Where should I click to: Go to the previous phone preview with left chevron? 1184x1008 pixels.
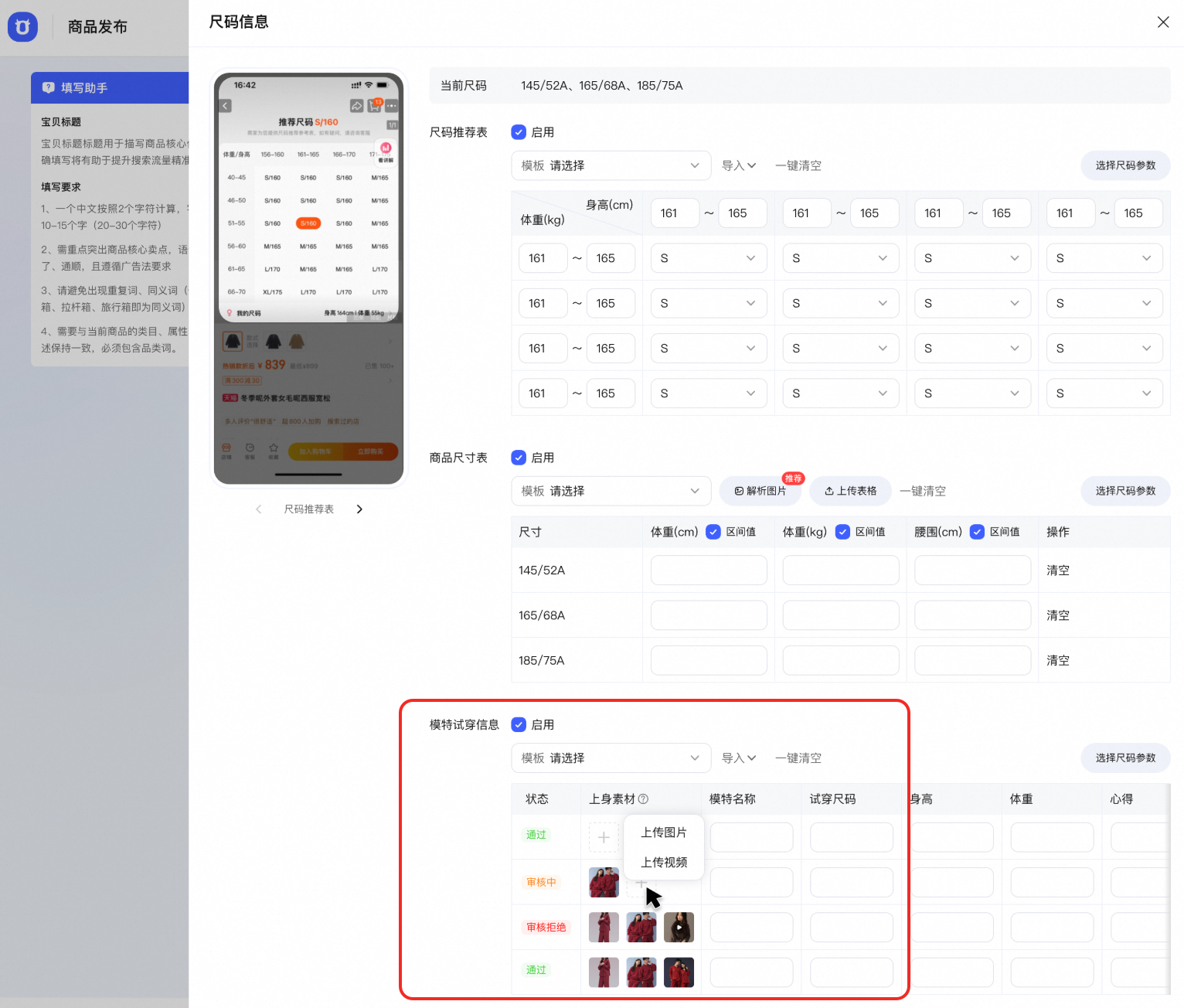258,509
